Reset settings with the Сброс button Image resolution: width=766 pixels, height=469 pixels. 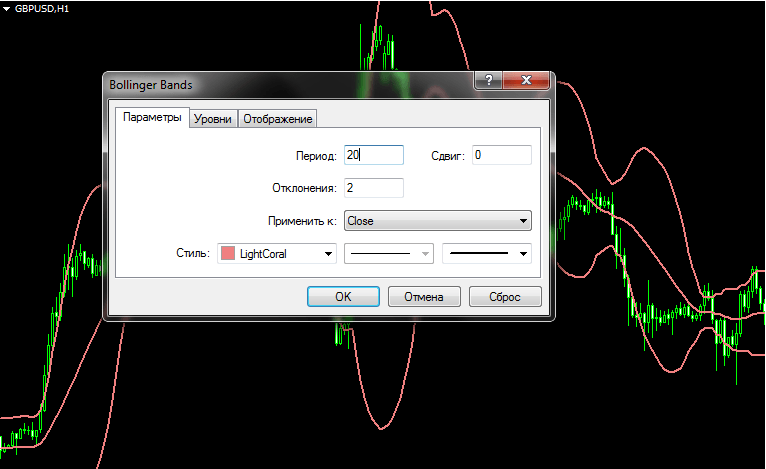click(506, 297)
